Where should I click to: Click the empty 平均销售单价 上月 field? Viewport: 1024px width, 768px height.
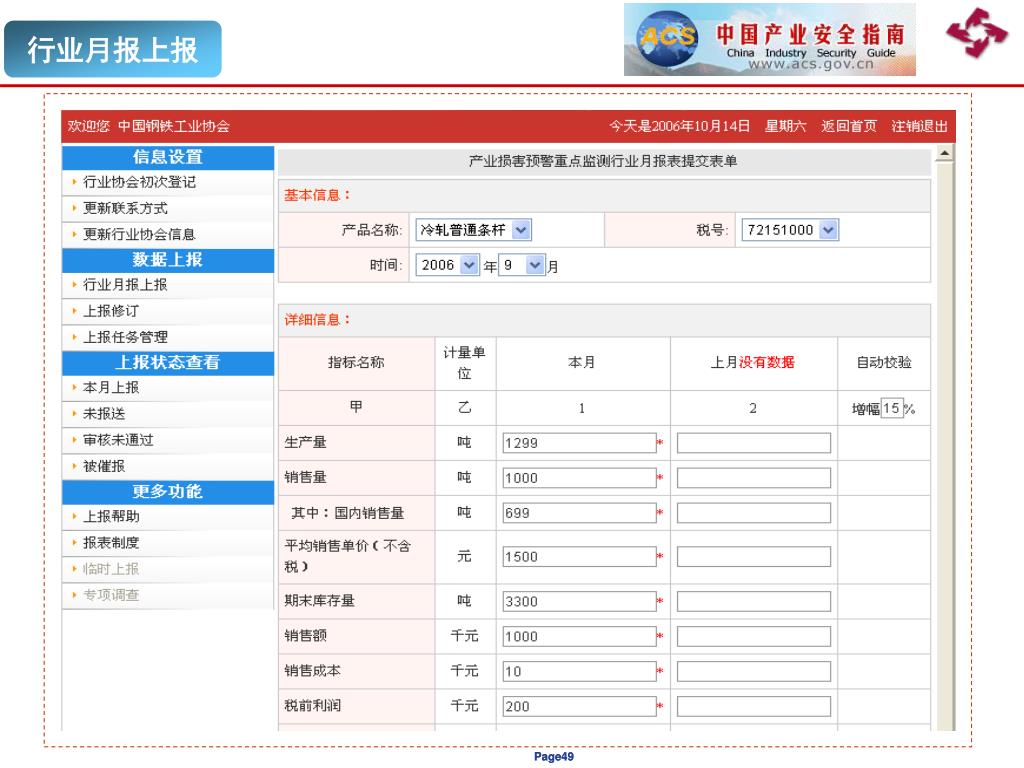pyautogui.click(x=754, y=556)
